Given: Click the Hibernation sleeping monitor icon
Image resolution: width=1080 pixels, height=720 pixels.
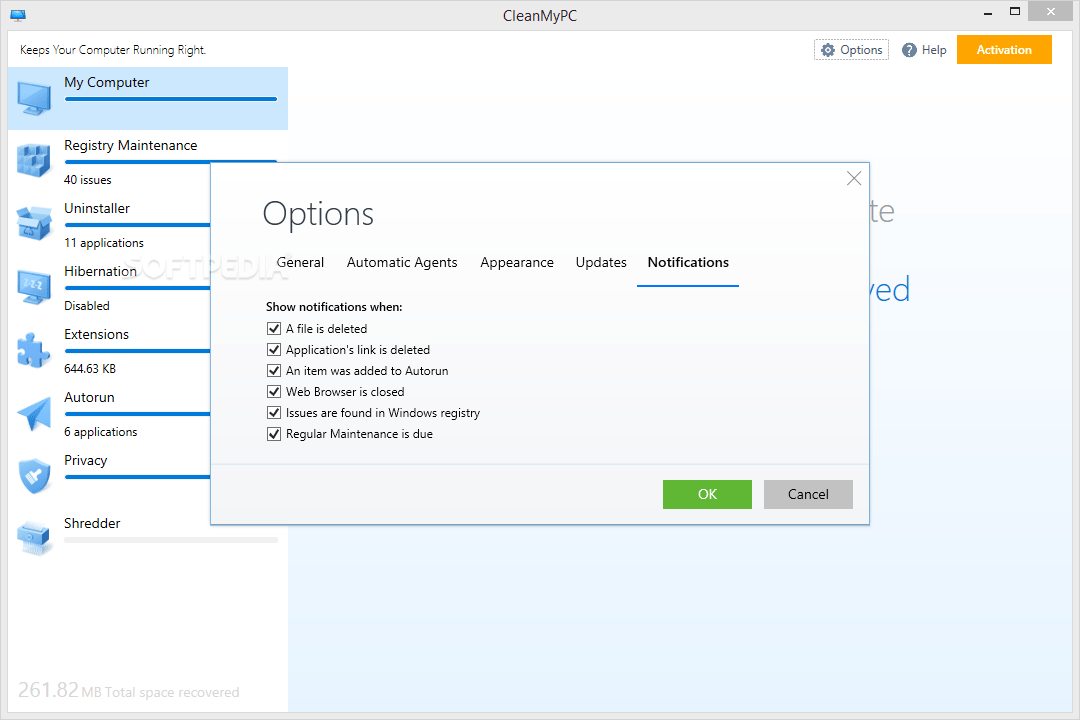Looking at the screenshot, I should pos(34,287).
